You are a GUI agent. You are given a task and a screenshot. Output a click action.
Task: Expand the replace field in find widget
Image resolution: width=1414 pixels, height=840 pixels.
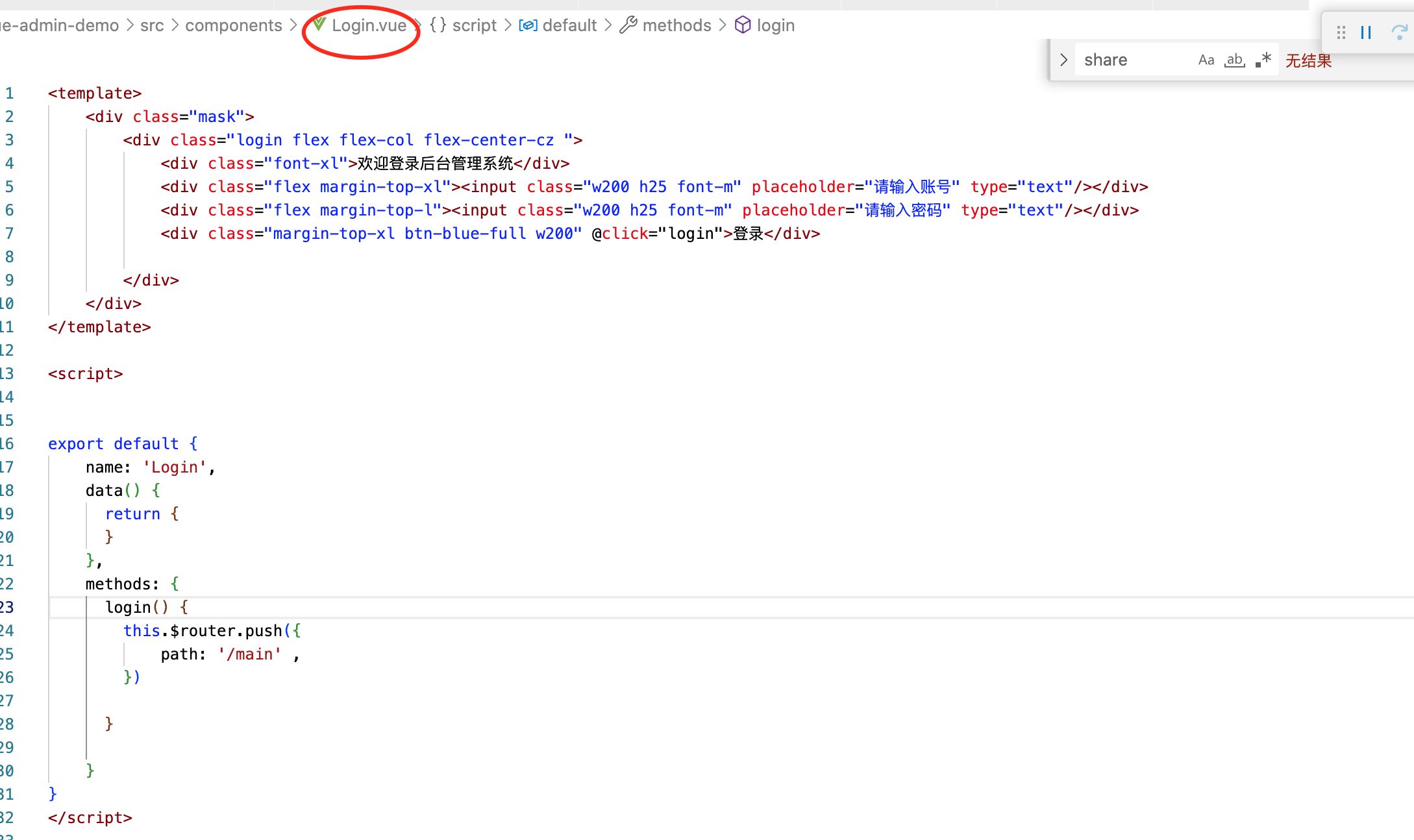1063,60
